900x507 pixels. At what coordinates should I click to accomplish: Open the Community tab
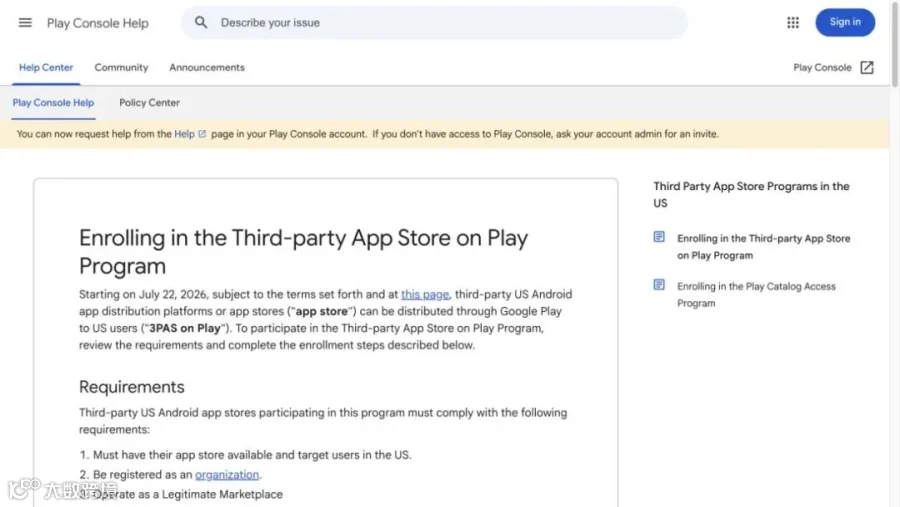[x=121, y=67]
